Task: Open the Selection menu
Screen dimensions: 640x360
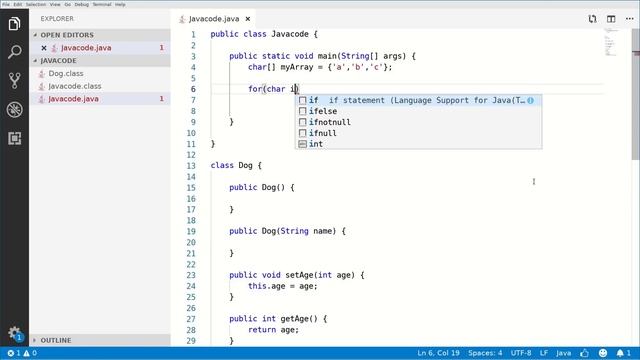Action: pos(36,4)
